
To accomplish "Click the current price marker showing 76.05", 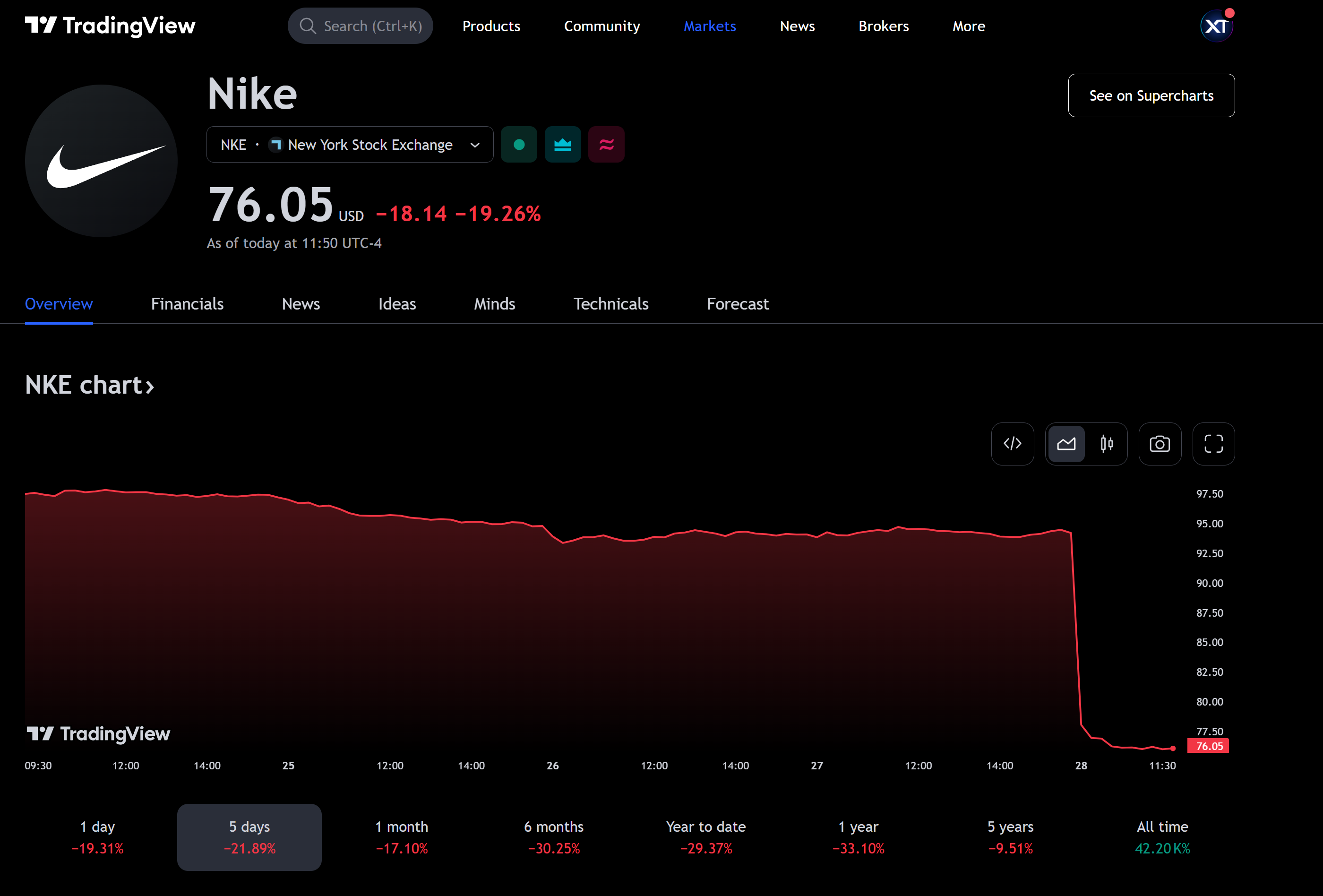I will 1208,746.
